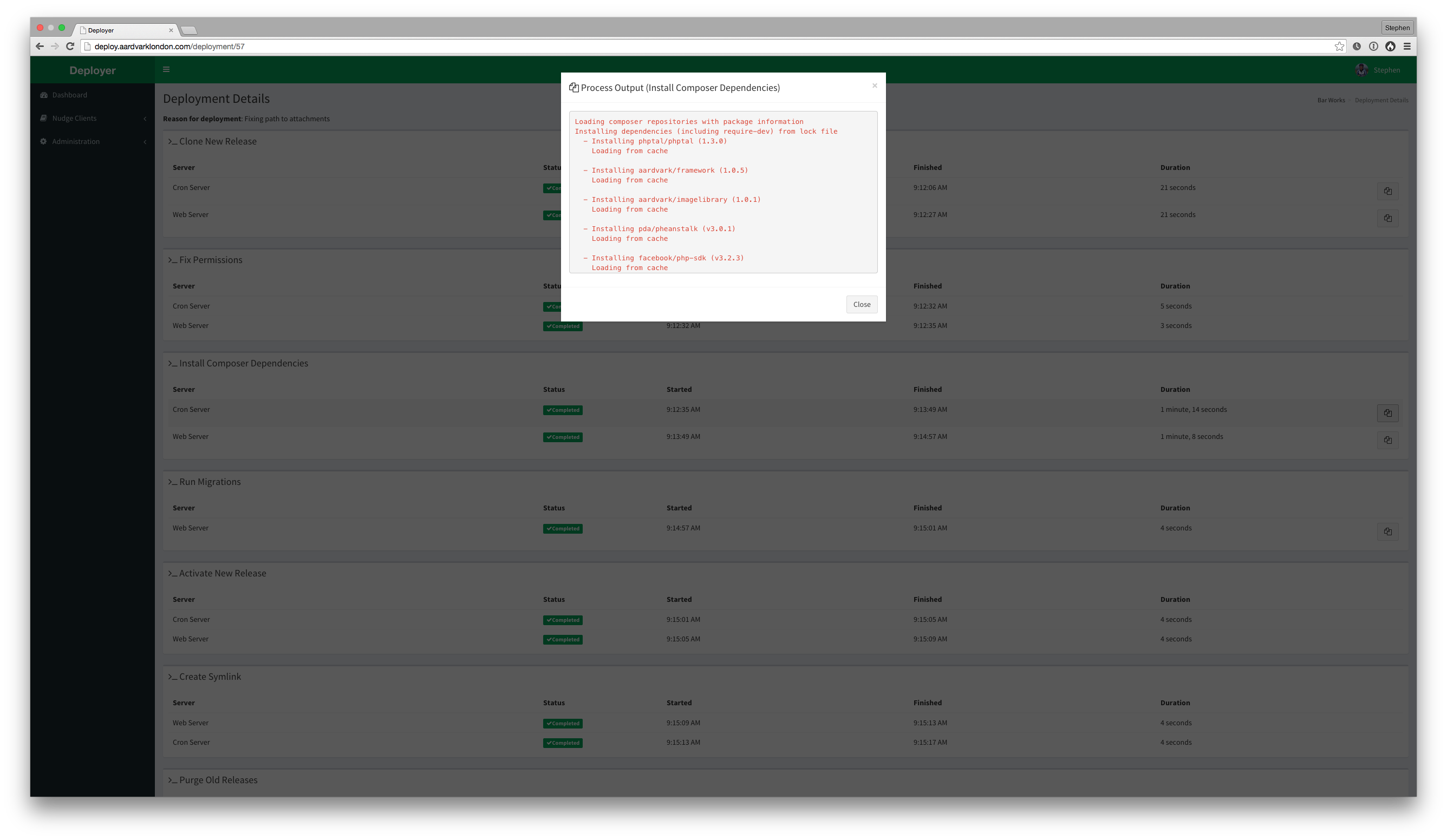The height and width of the screenshot is (840, 1447).
Task: Click the browser forward arrow
Action: coord(55,47)
